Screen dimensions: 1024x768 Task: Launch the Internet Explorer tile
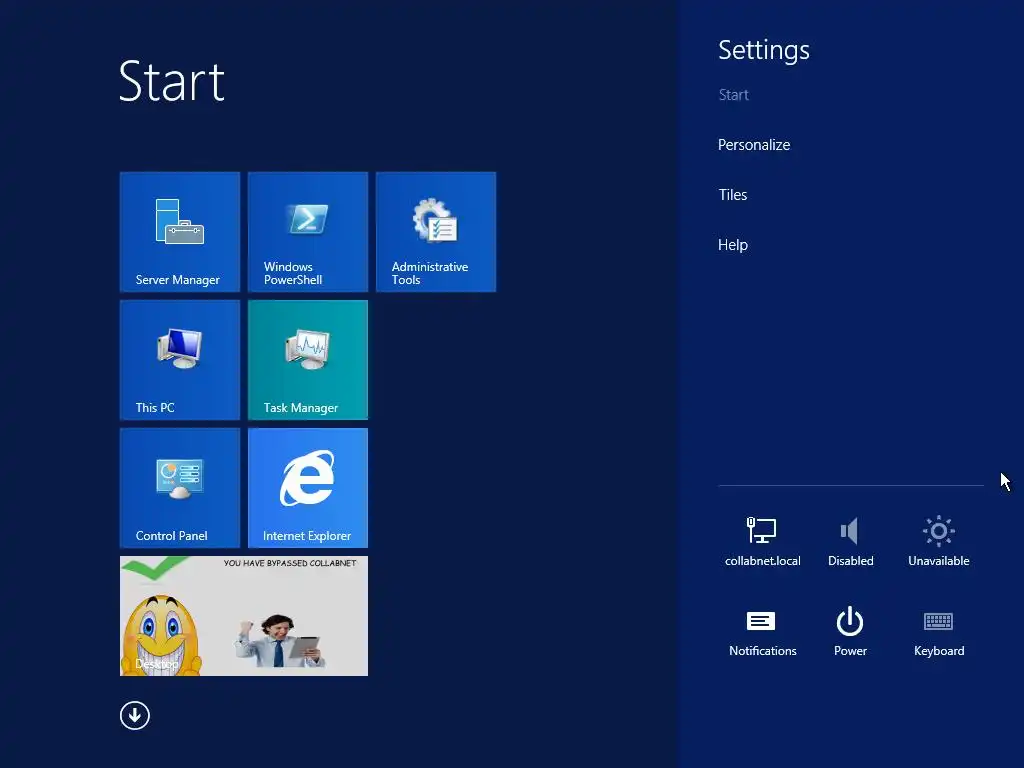pos(308,488)
